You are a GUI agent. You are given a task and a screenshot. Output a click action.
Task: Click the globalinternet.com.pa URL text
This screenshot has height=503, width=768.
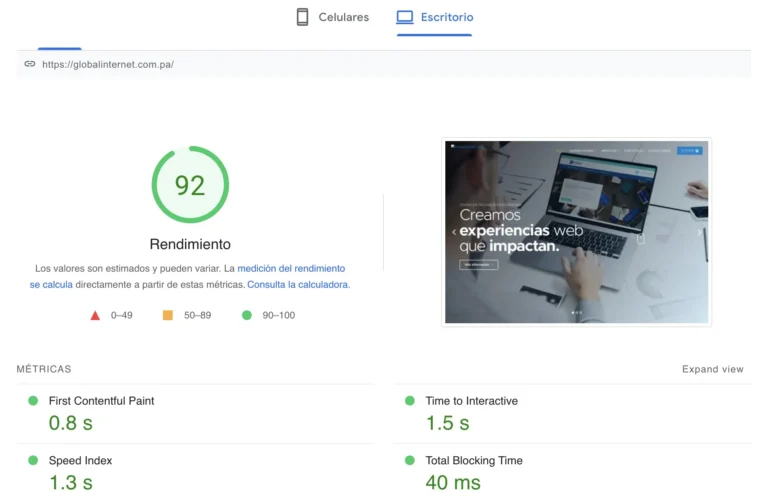(x=108, y=64)
